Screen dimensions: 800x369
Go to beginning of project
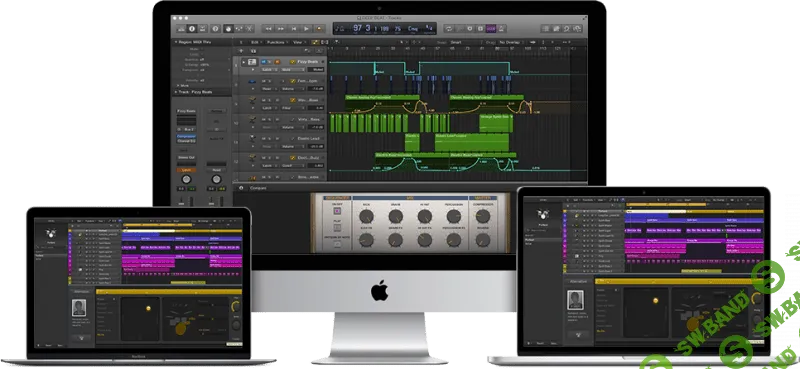pos(294,29)
